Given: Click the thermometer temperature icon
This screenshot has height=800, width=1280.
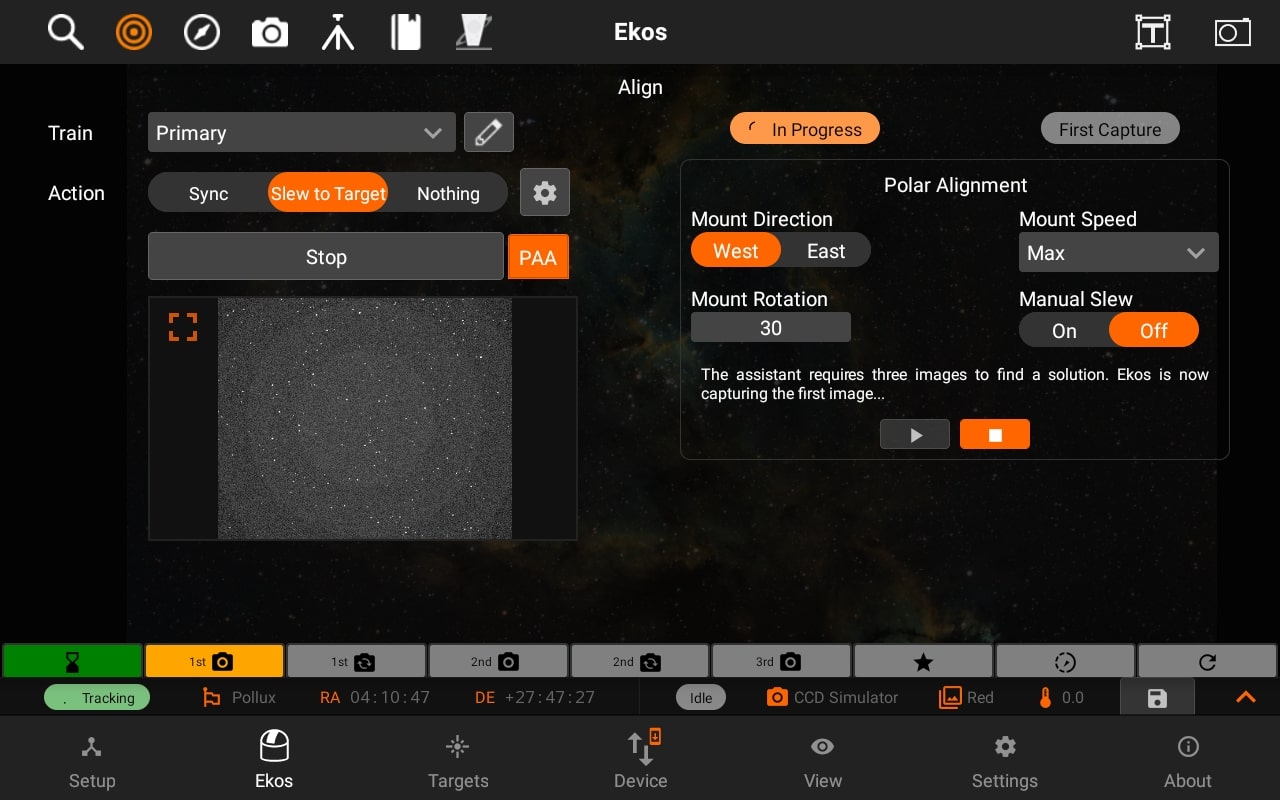Looking at the screenshot, I should 1046,698.
